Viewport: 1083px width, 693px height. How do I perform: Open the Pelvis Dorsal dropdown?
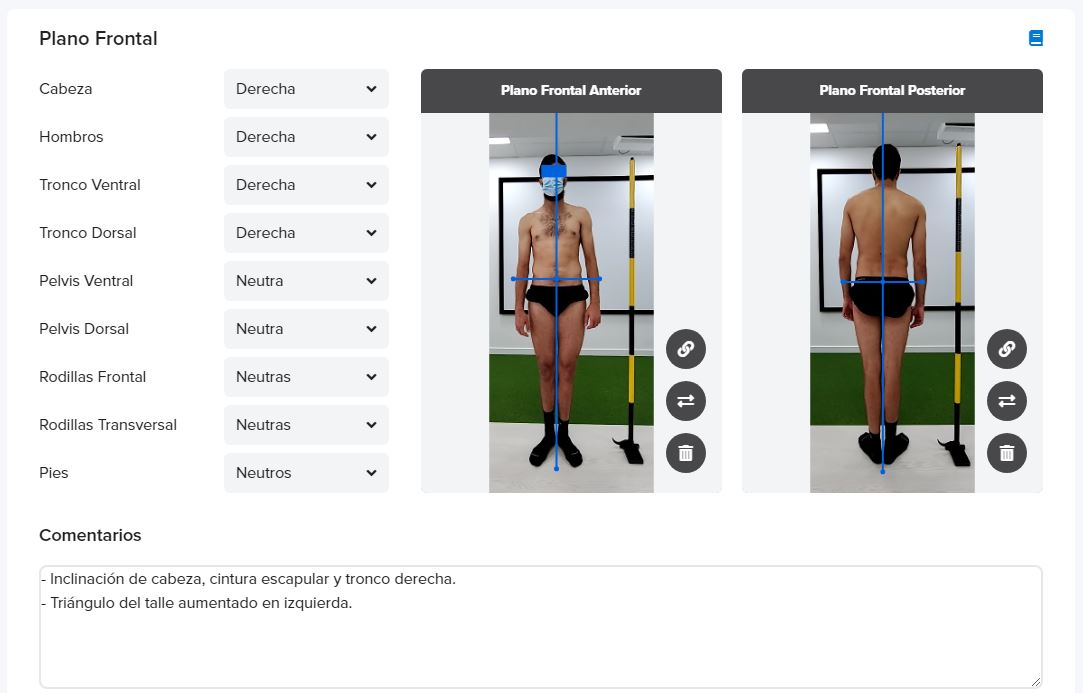pos(306,329)
